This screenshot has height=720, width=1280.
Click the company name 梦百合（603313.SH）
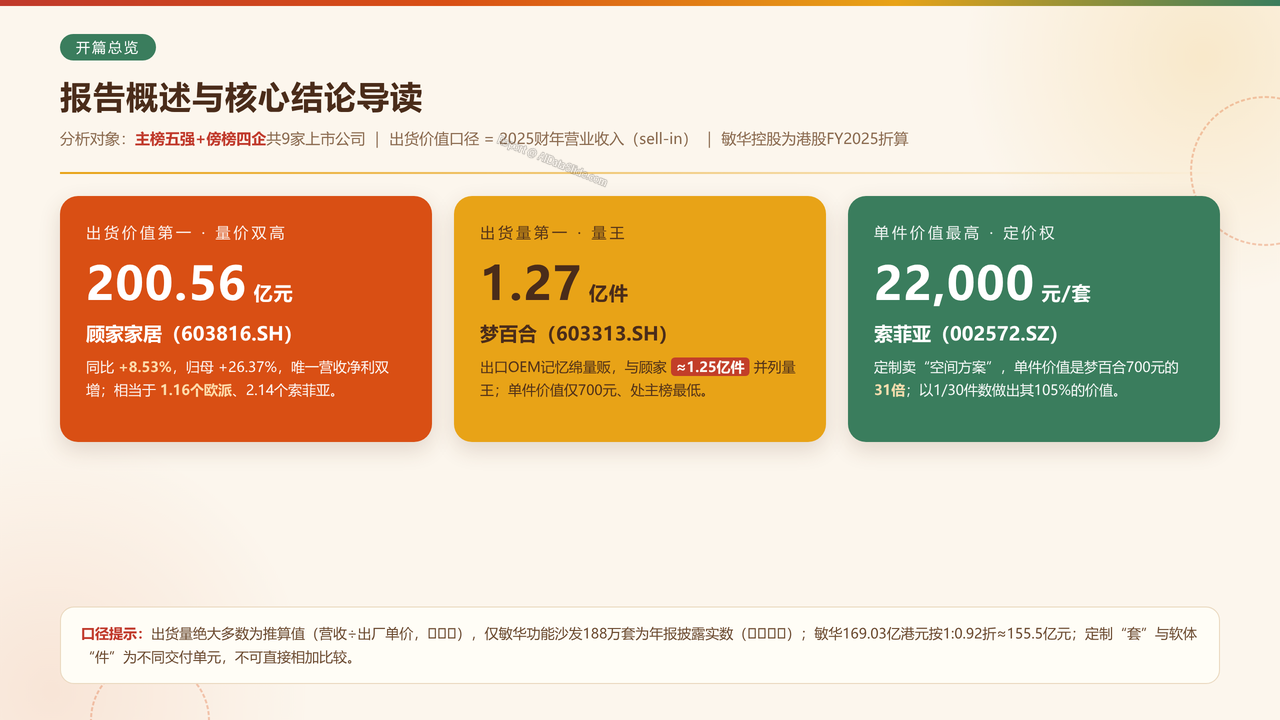tap(573, 334)
